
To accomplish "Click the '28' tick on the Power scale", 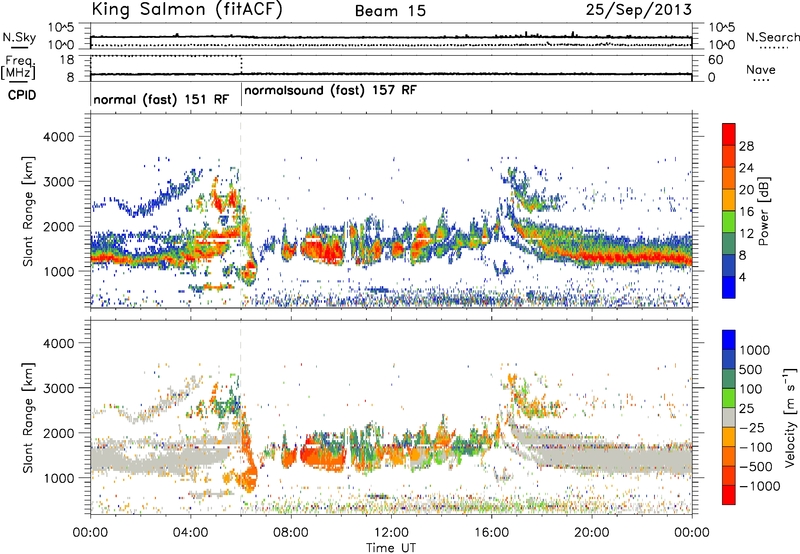I will tap(746, 146).
